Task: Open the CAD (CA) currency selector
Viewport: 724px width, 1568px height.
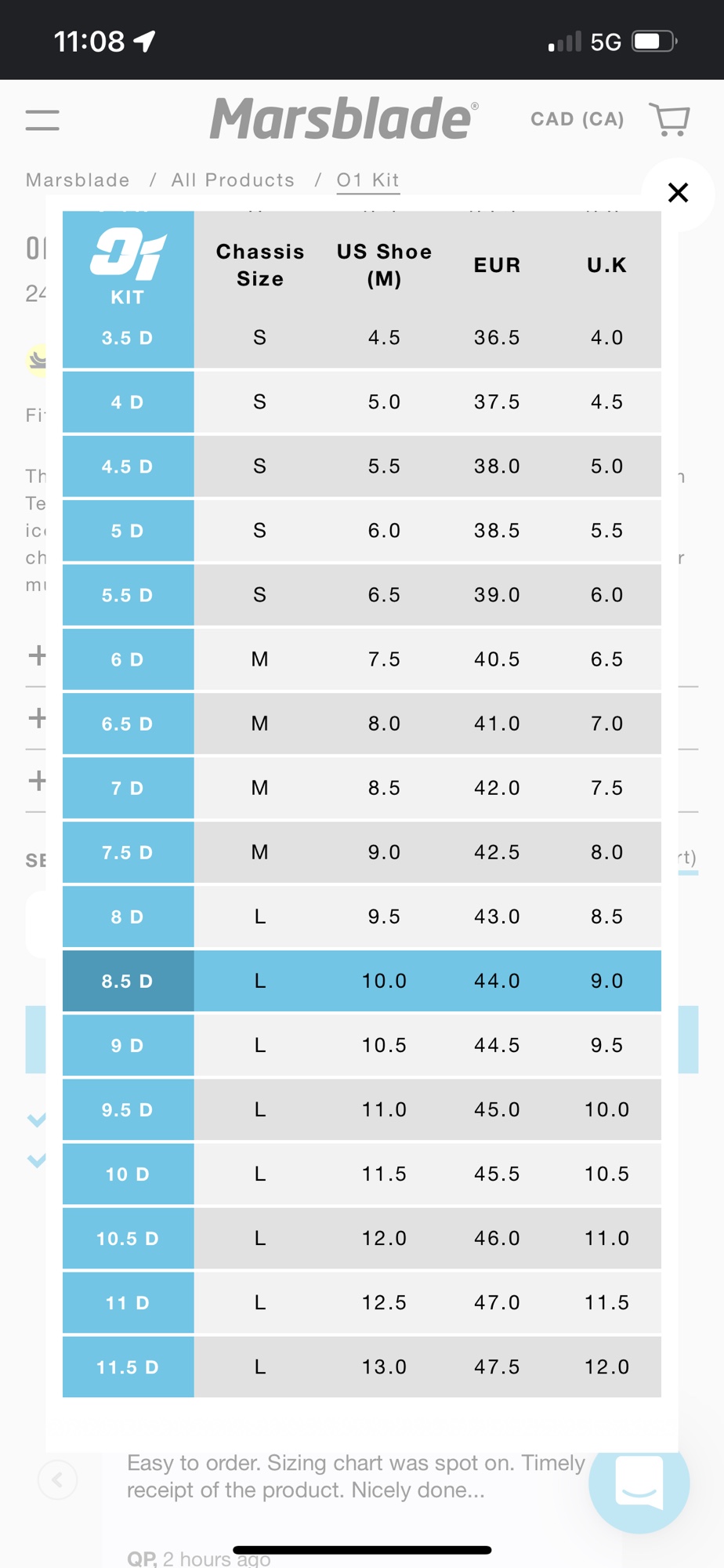Action: pyautogui.click(x=577, y=119)
